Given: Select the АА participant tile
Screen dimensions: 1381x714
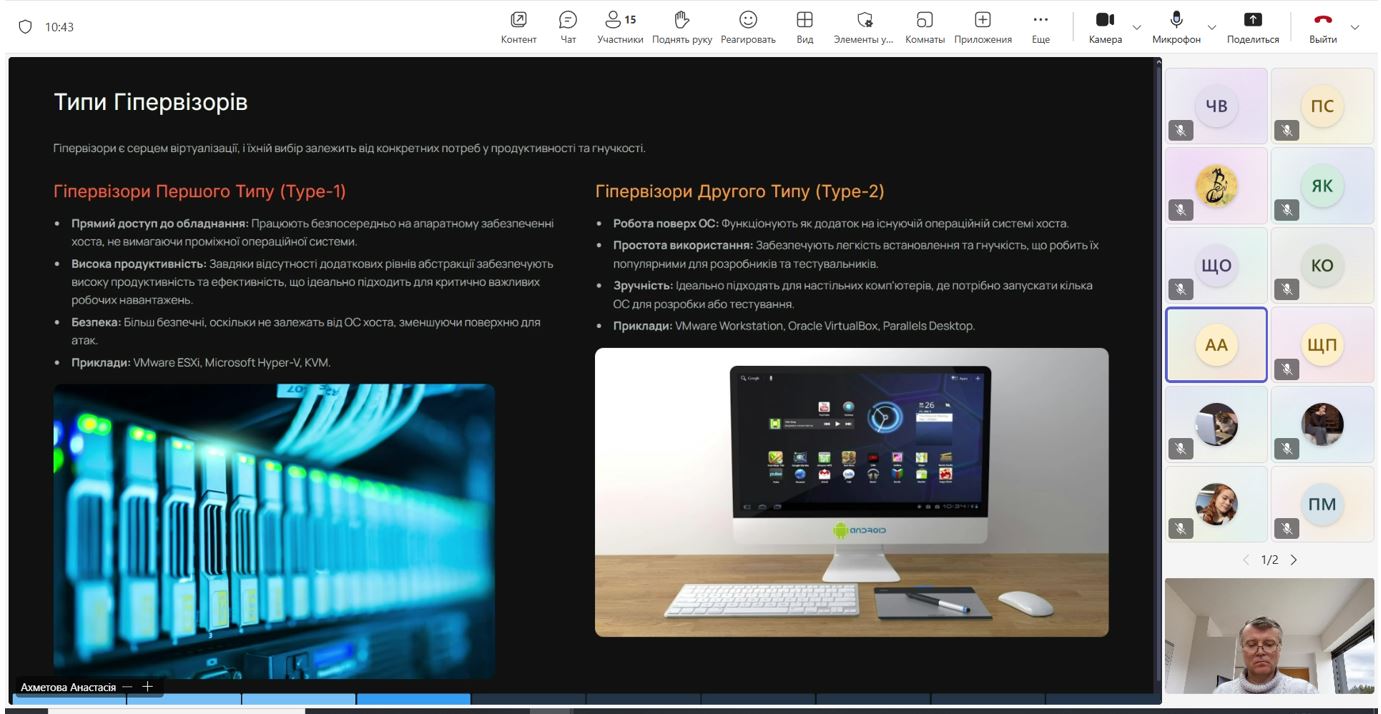Looking at the screenshot, I should tap(1216, 345).
